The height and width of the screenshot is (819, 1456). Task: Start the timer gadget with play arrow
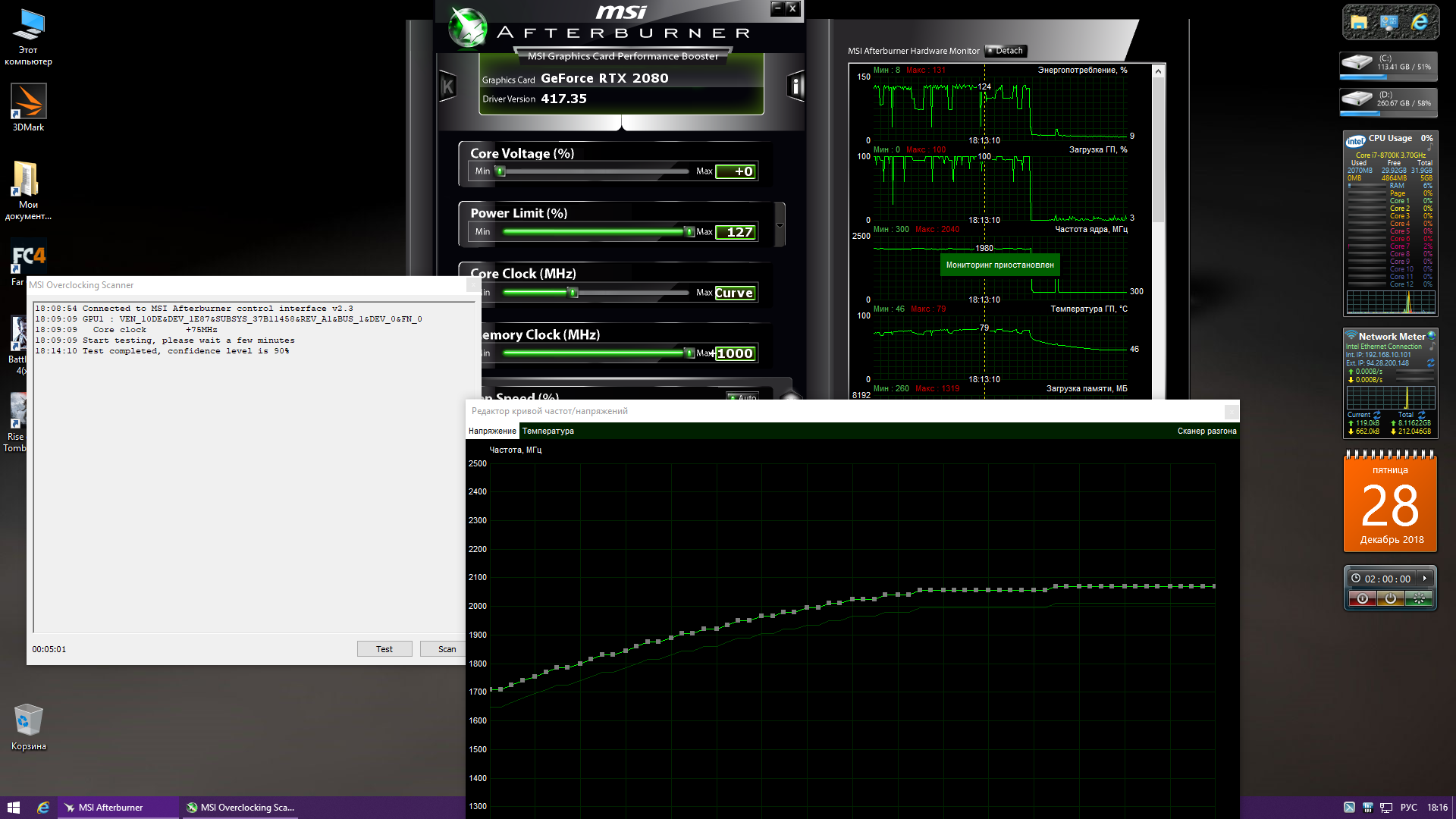tap(1425, 579)
